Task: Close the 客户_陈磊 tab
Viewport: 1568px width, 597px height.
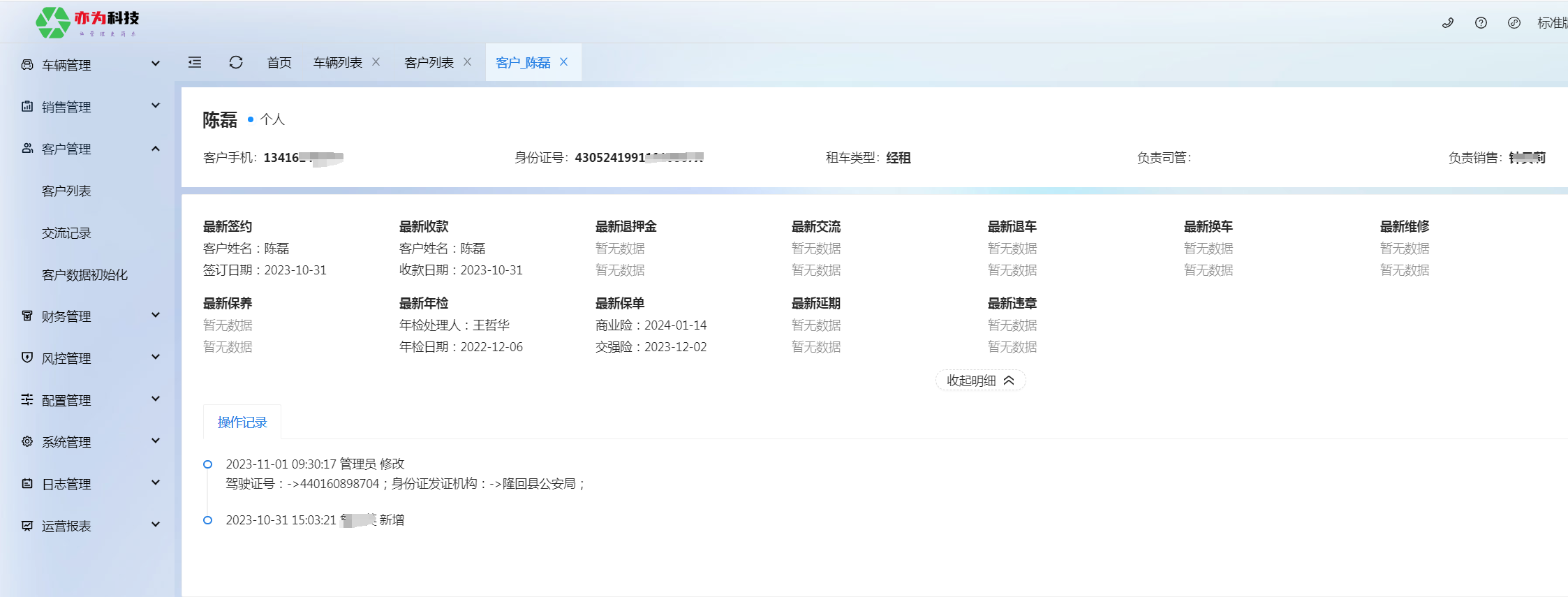Action: click(x=564, y=62)
